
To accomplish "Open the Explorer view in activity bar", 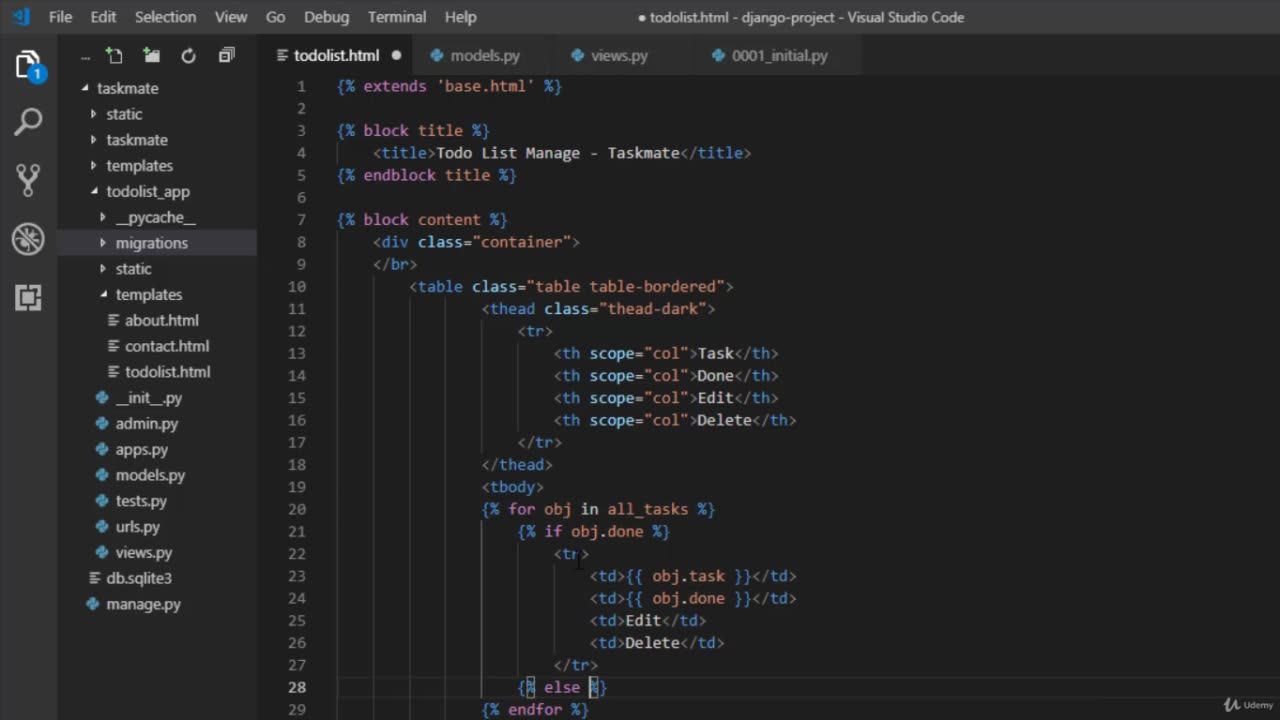I will click(28, 66).
